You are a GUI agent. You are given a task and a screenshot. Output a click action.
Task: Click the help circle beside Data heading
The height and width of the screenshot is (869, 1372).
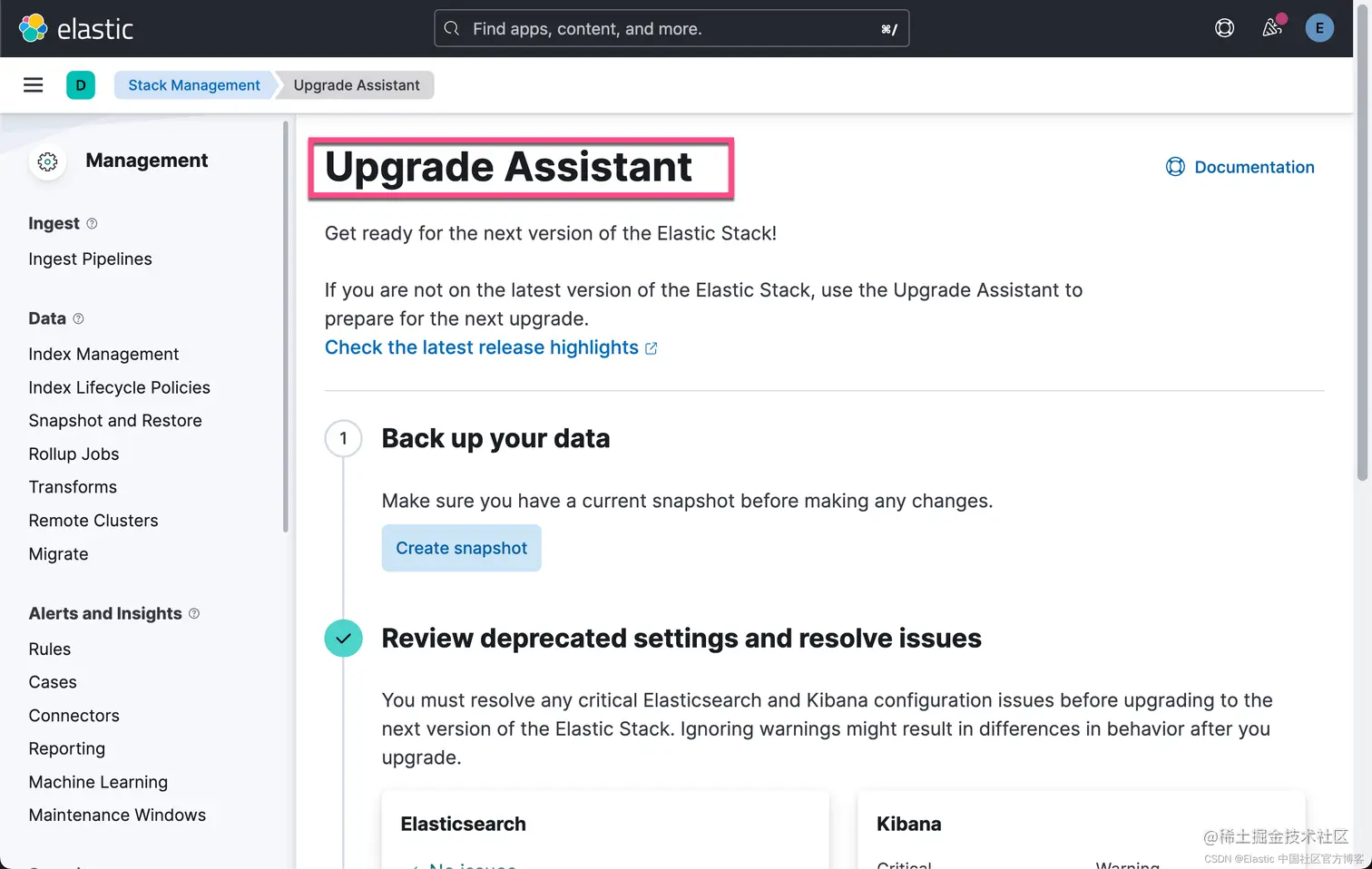80,318
